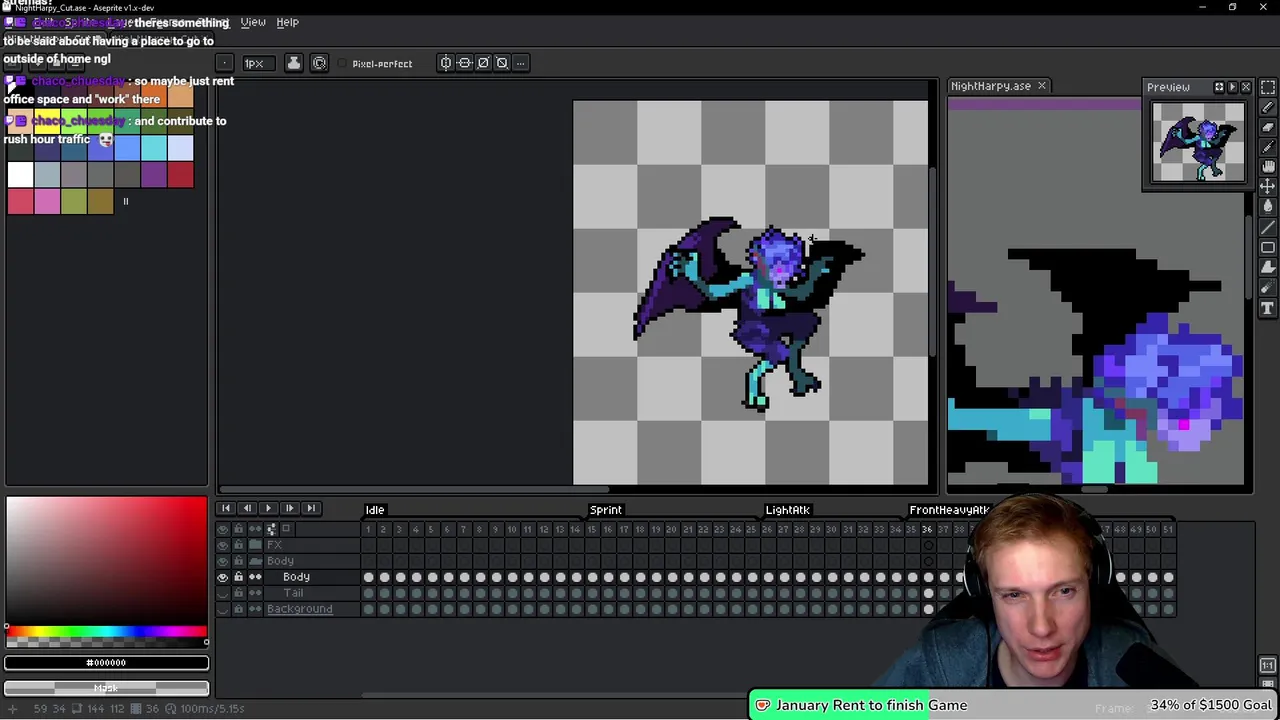Center the Preview window view
This screenshot has height=720, width=1280.
click(1219, 87)
